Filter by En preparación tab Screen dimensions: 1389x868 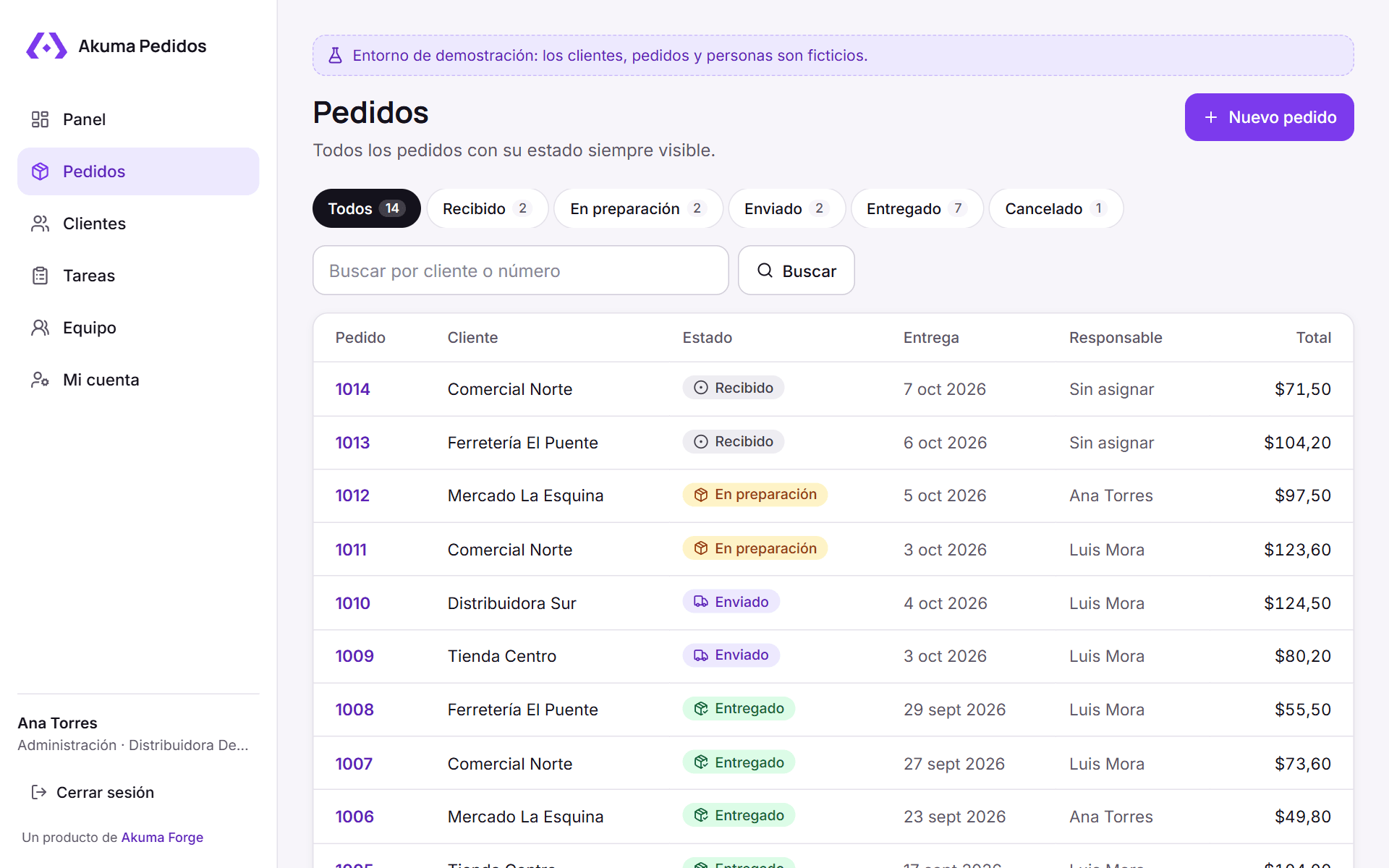pos(638,208)
